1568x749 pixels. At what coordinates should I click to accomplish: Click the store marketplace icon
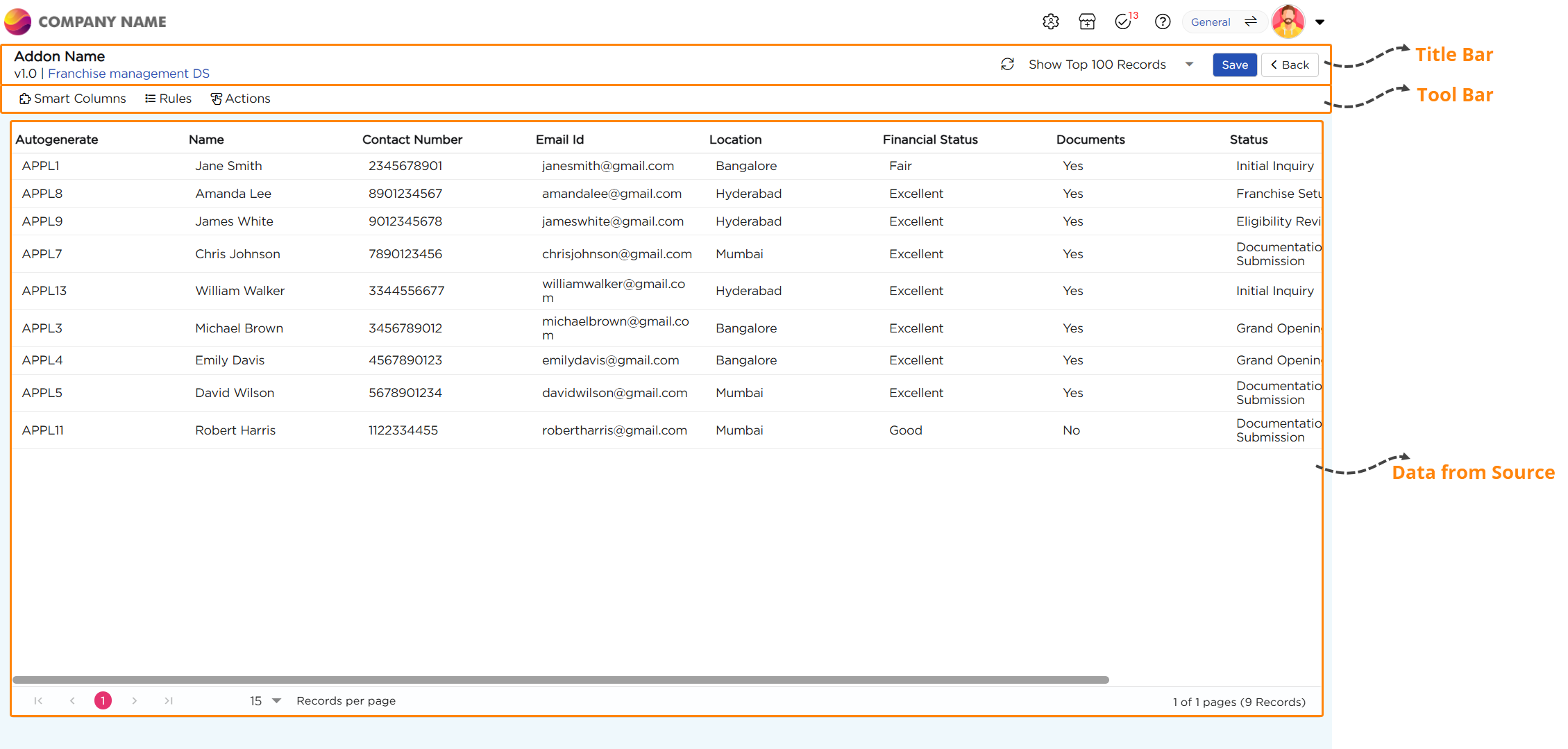point(1087,22)
